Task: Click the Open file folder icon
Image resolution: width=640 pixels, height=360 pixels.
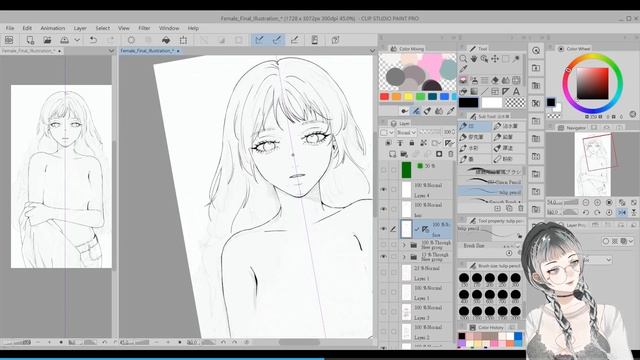Action: (47, 40)
